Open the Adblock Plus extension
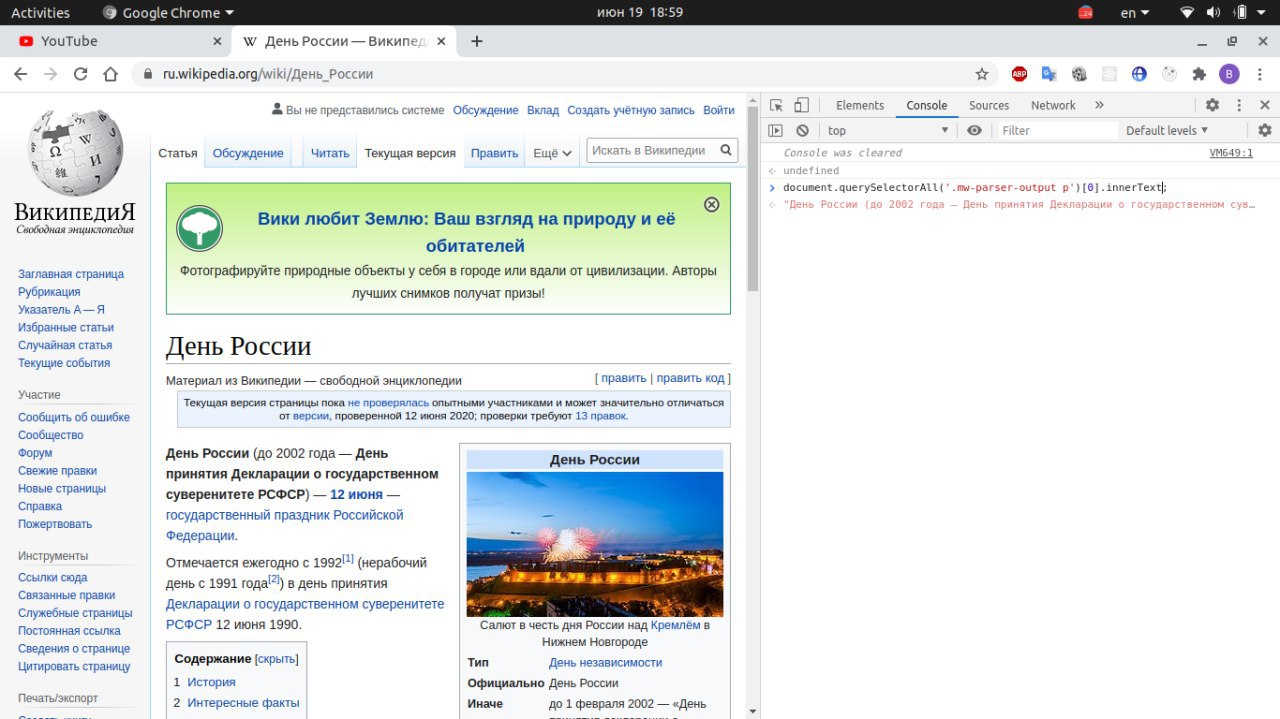This screenshot has height=719, width=1280. 1019,74
